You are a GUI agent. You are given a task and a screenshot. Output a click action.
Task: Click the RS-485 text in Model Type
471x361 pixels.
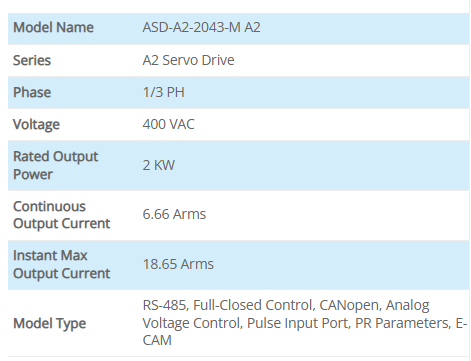166,305
